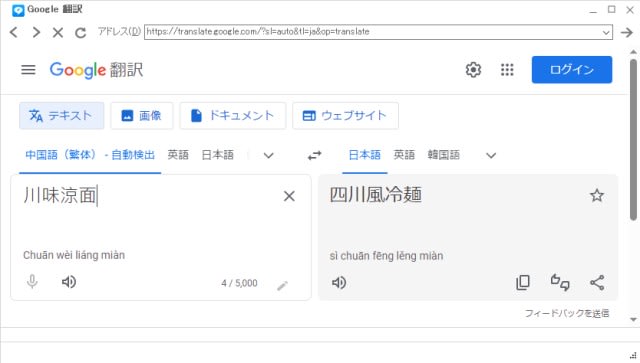The height and width of the screenshot is (363, 640).
Task: Click the browser back arrow
Action: (13, 32)
